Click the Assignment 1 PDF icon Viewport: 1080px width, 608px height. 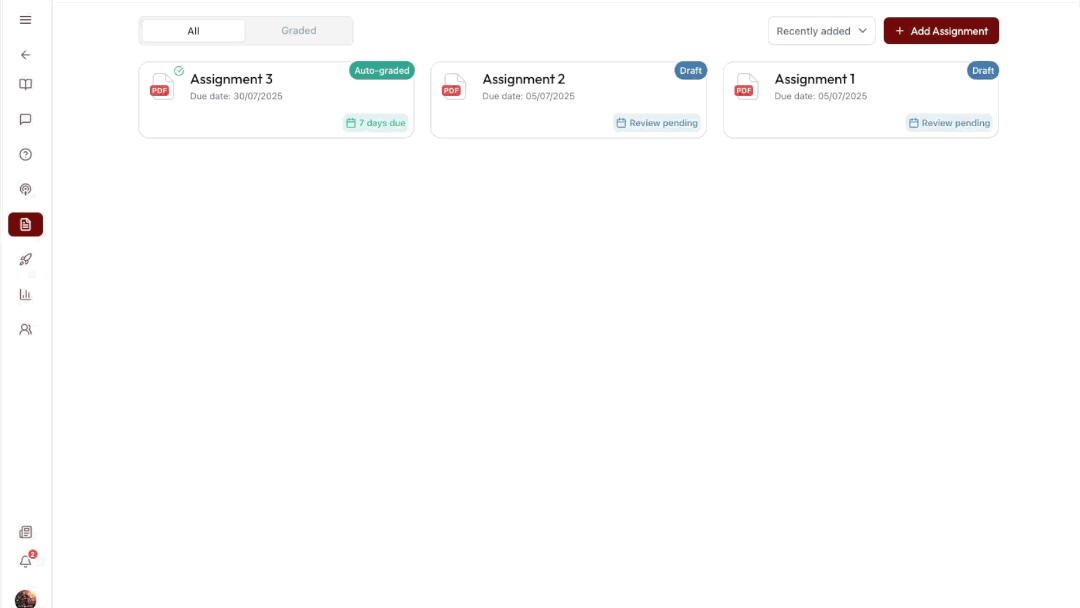(x=744, y=87)
